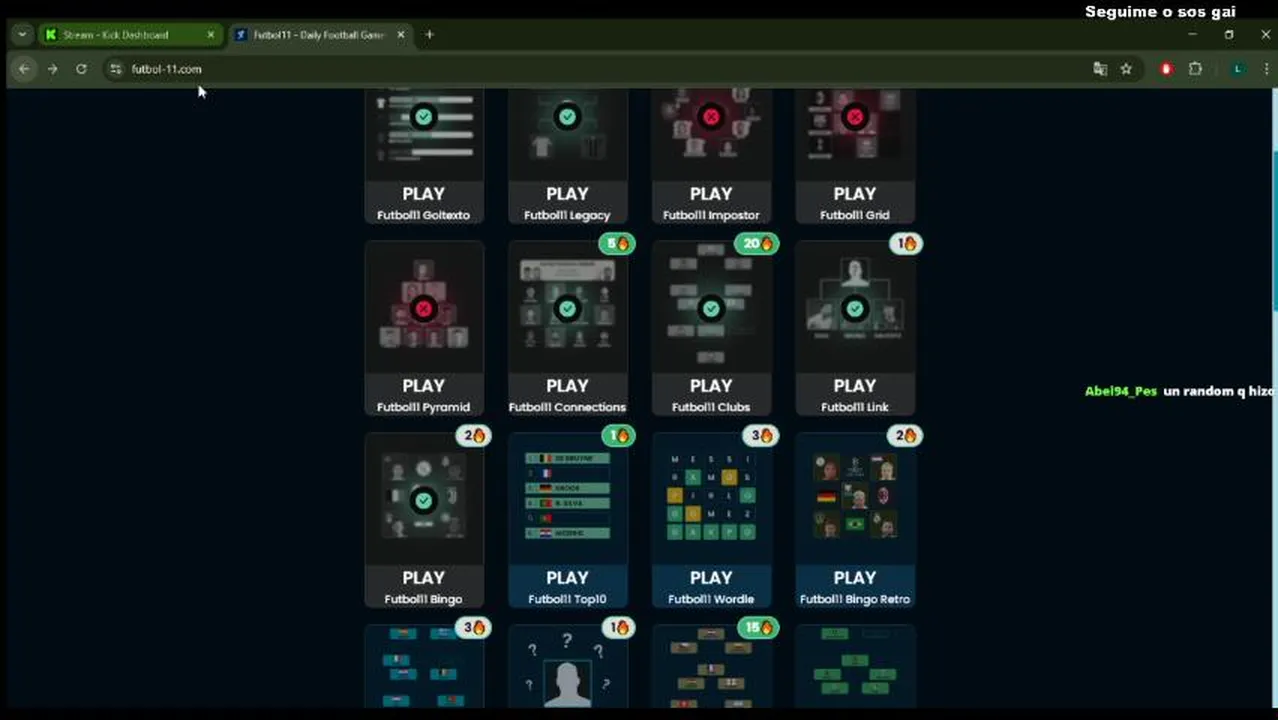The width and height of the screenshot is (1278, 720).
Task: Open the Futbol11 Pyramid thumbnail
Action: pos(424,308)
